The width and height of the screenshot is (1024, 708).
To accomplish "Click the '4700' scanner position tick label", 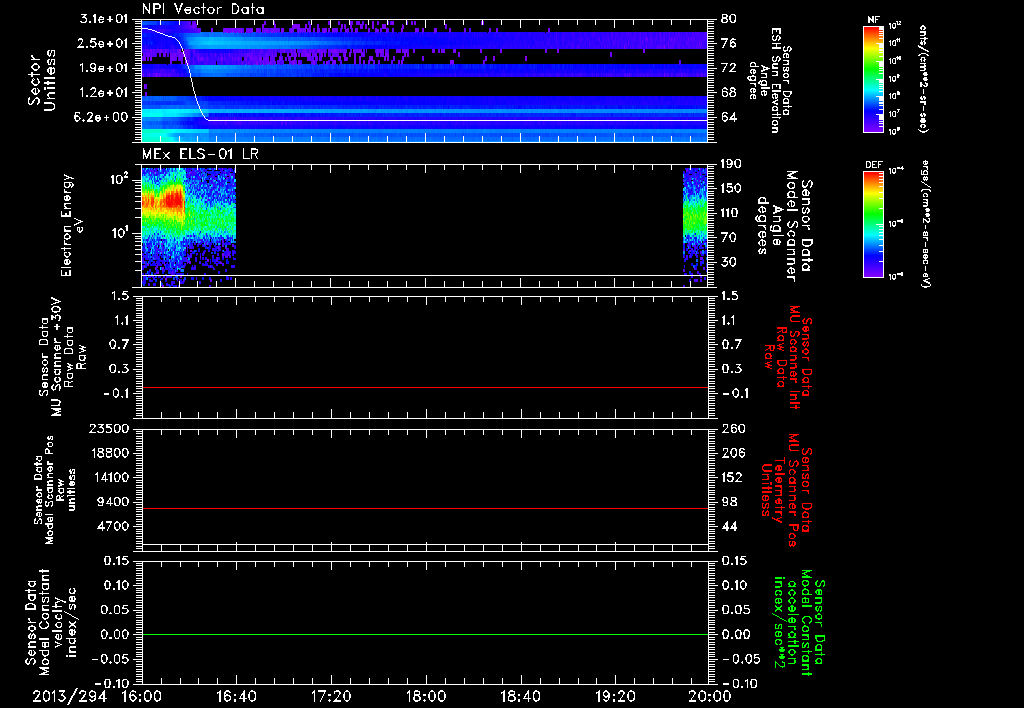I will click(113, 526).
